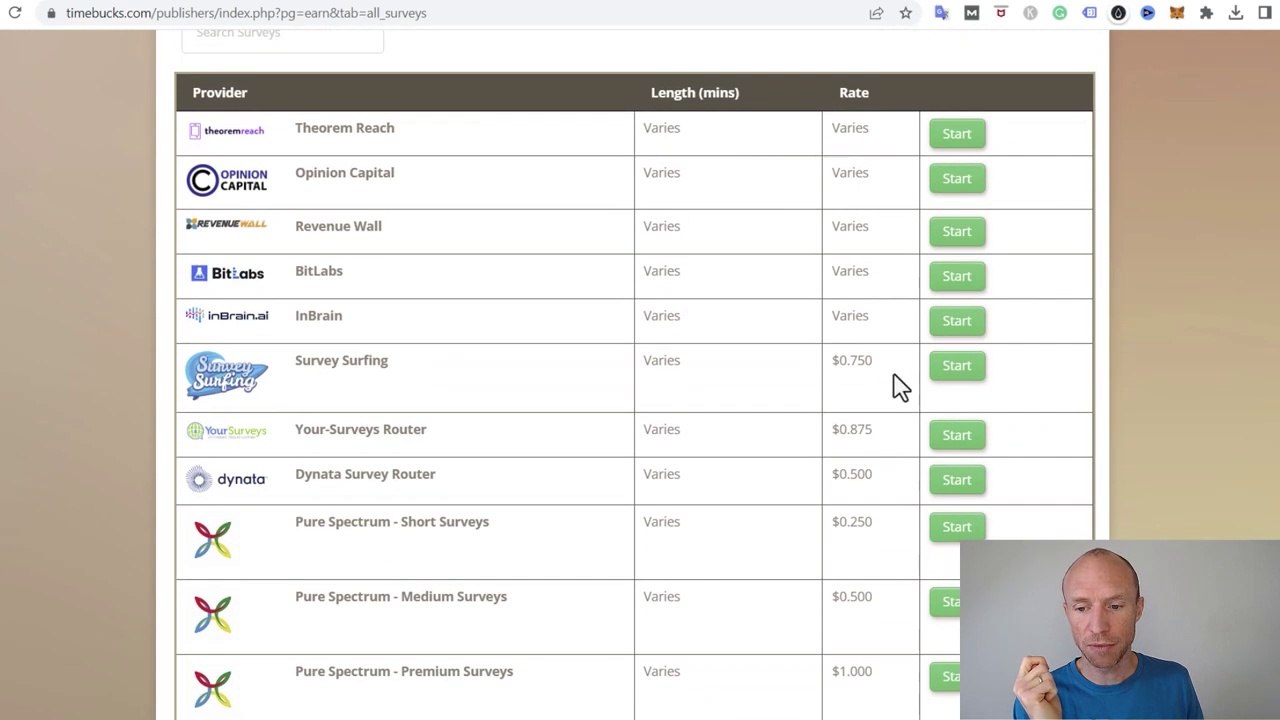Open the McAfee shield extension
1280x720 pixels.
click(1001, 13)
